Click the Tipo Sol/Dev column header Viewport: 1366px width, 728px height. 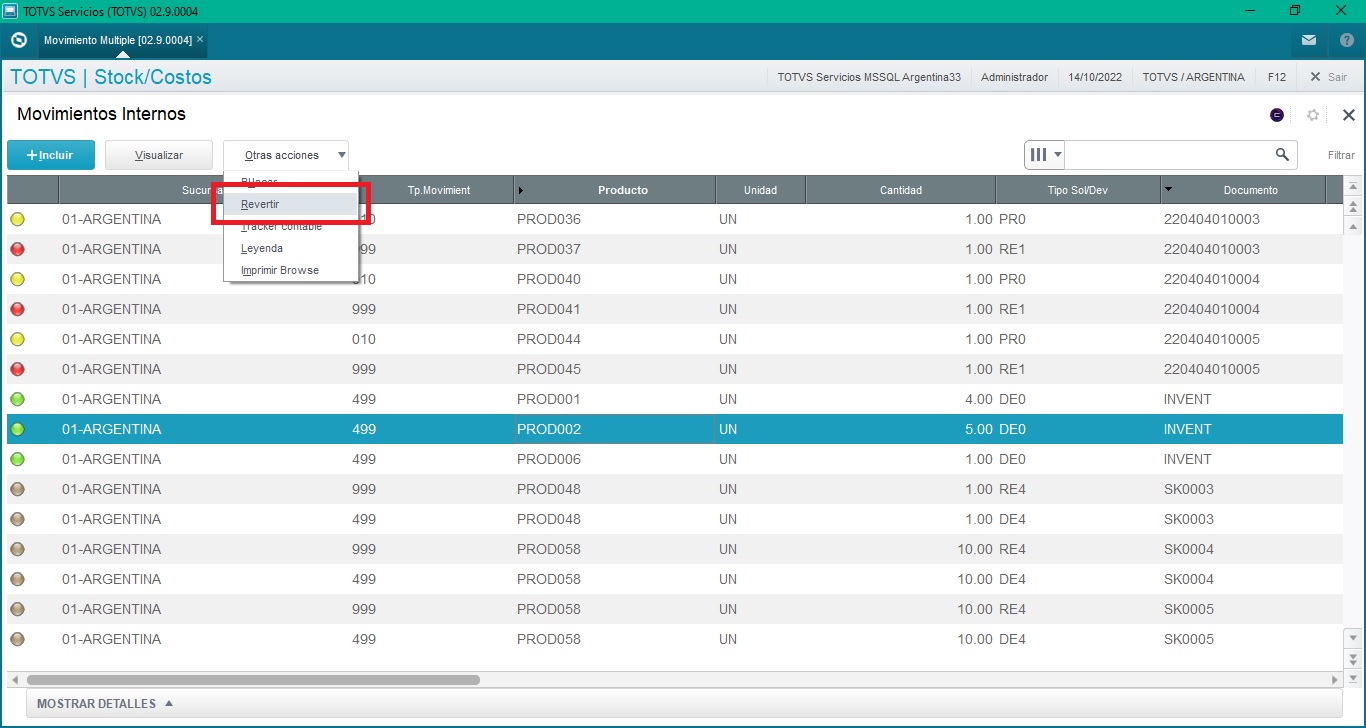coord(1077,190)
